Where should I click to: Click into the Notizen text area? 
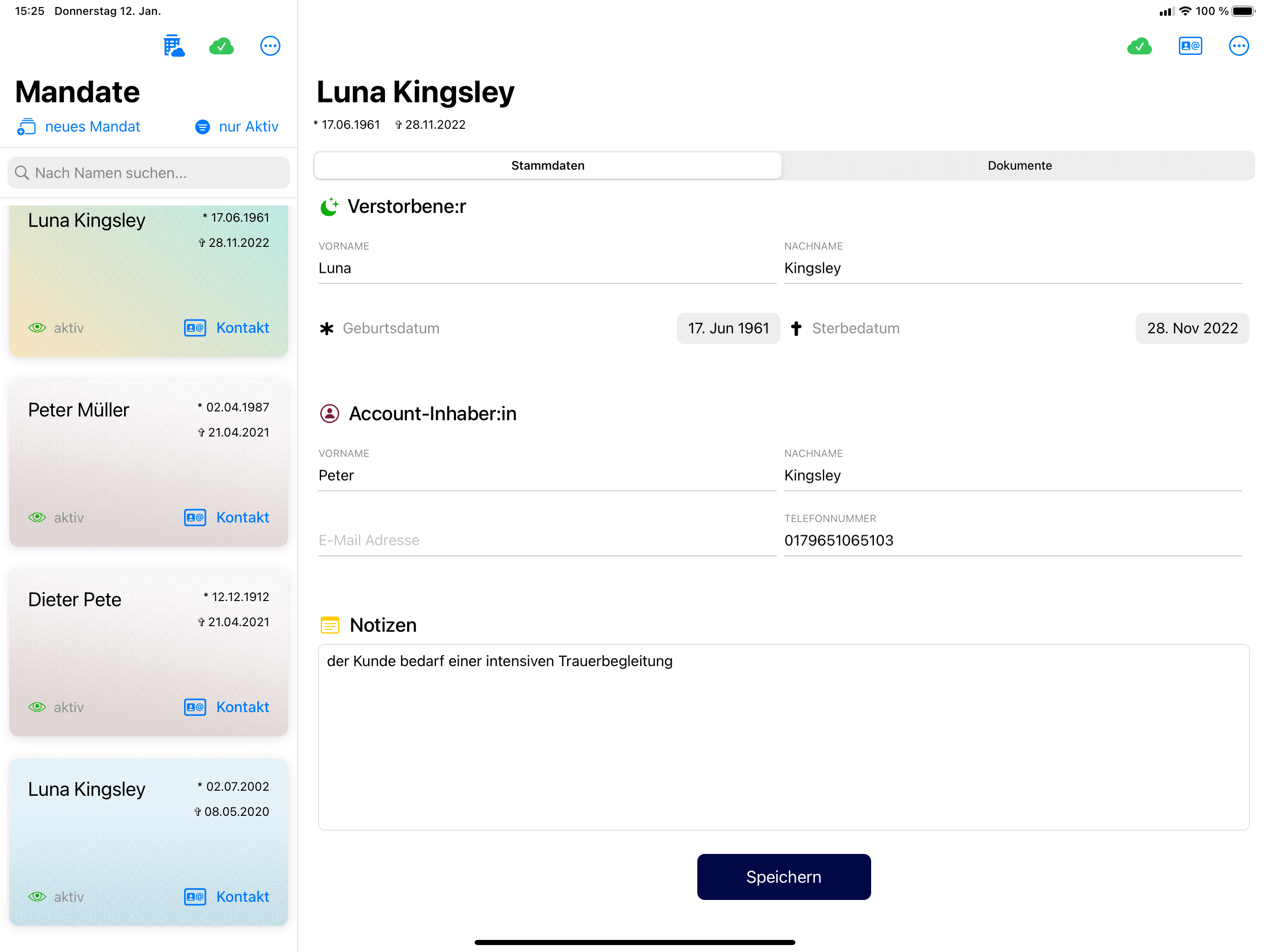pyautogui.click(x=784, y=737)
